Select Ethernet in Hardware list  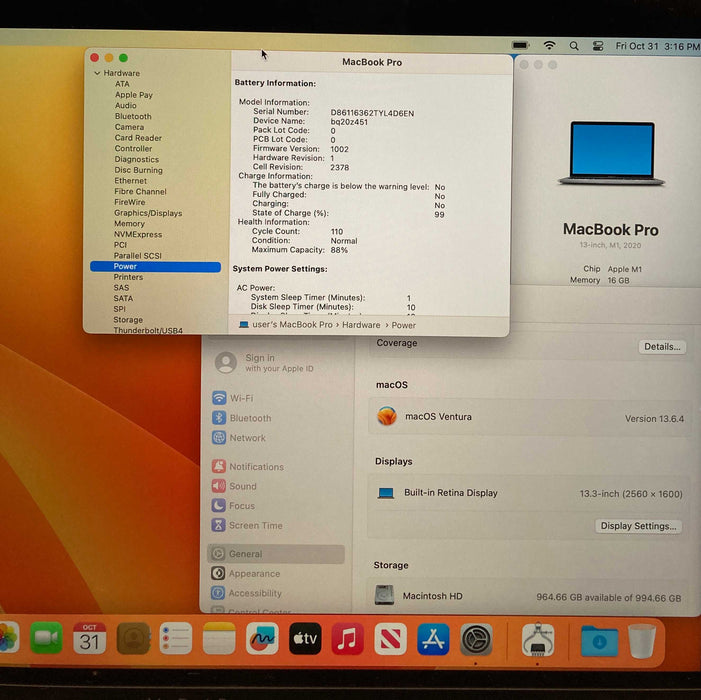[131, 181]
